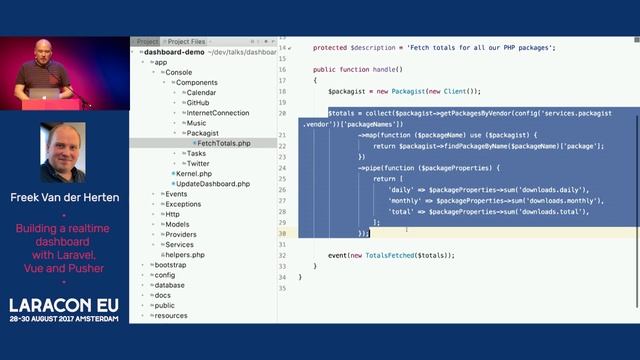
Task: Click the handle function name on line 16
Action: pos(384,69)
